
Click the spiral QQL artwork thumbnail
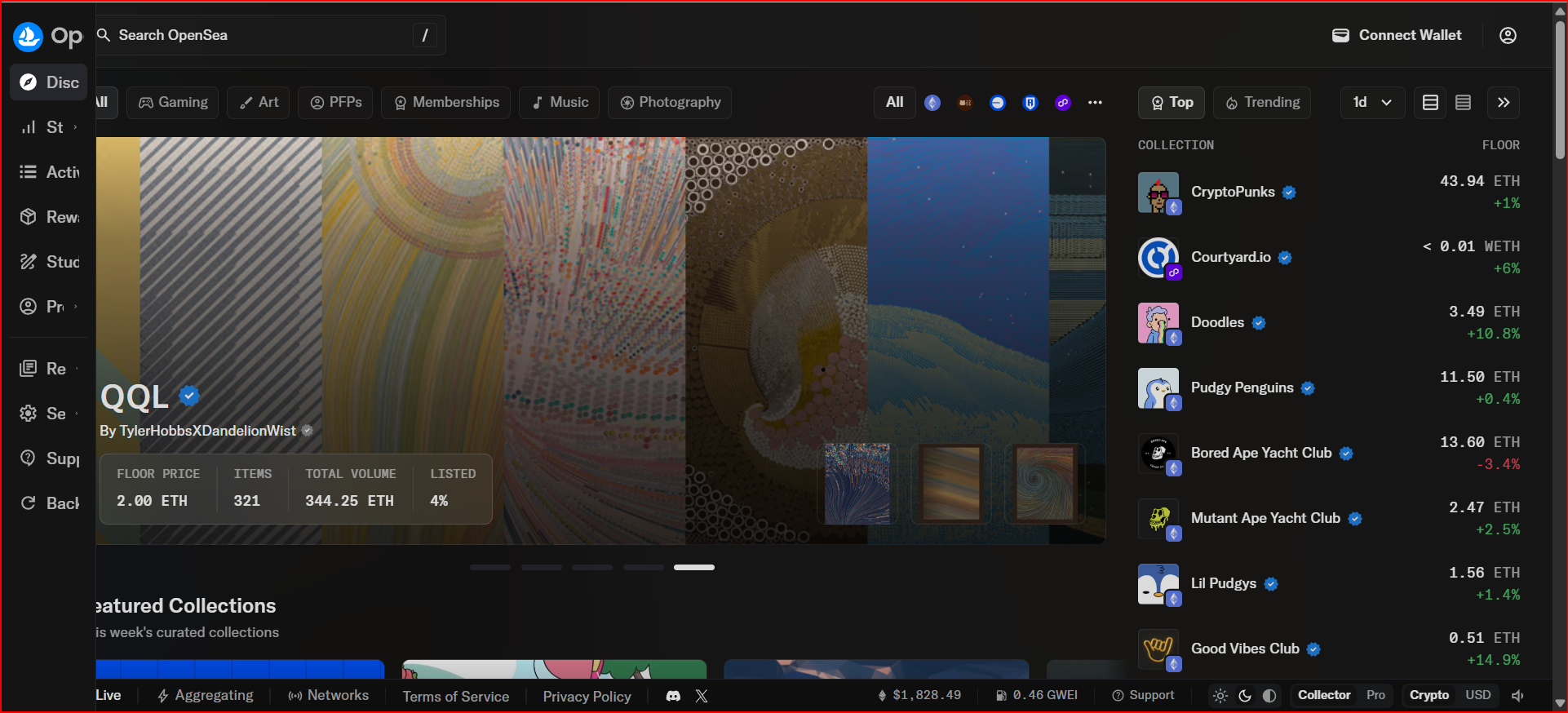1045,483
